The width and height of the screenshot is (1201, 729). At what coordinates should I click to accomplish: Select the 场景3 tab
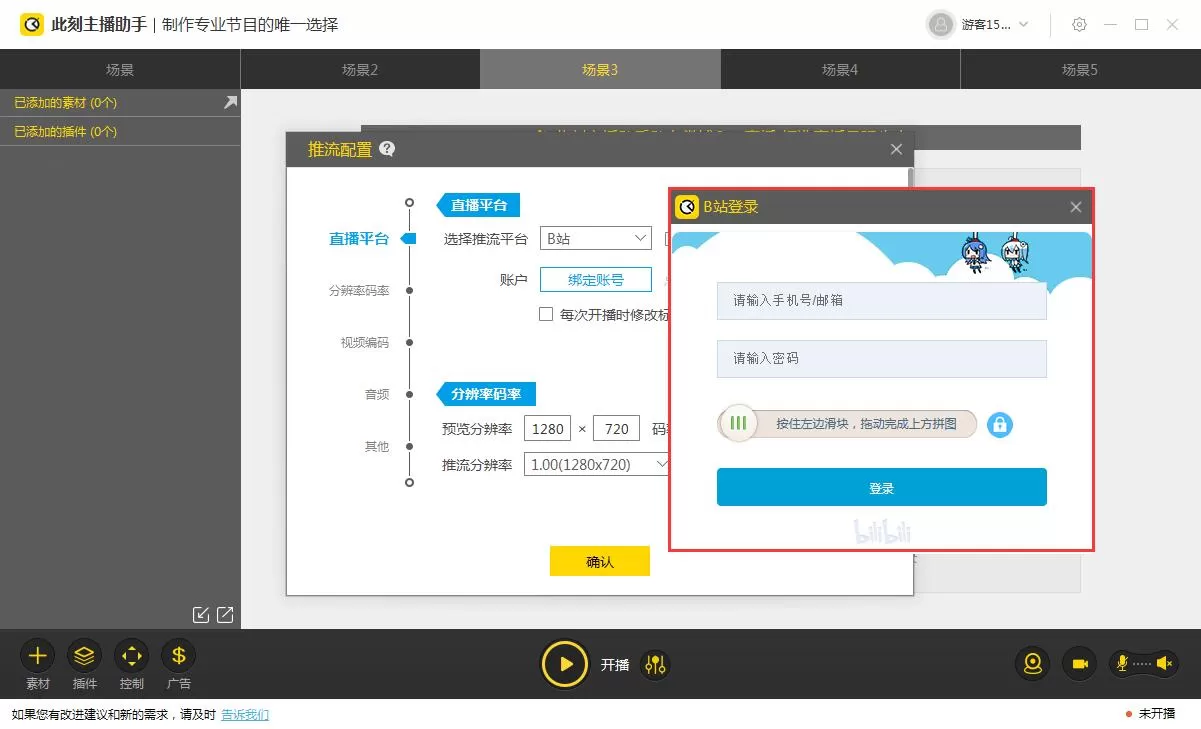click(x=600, y=69)
